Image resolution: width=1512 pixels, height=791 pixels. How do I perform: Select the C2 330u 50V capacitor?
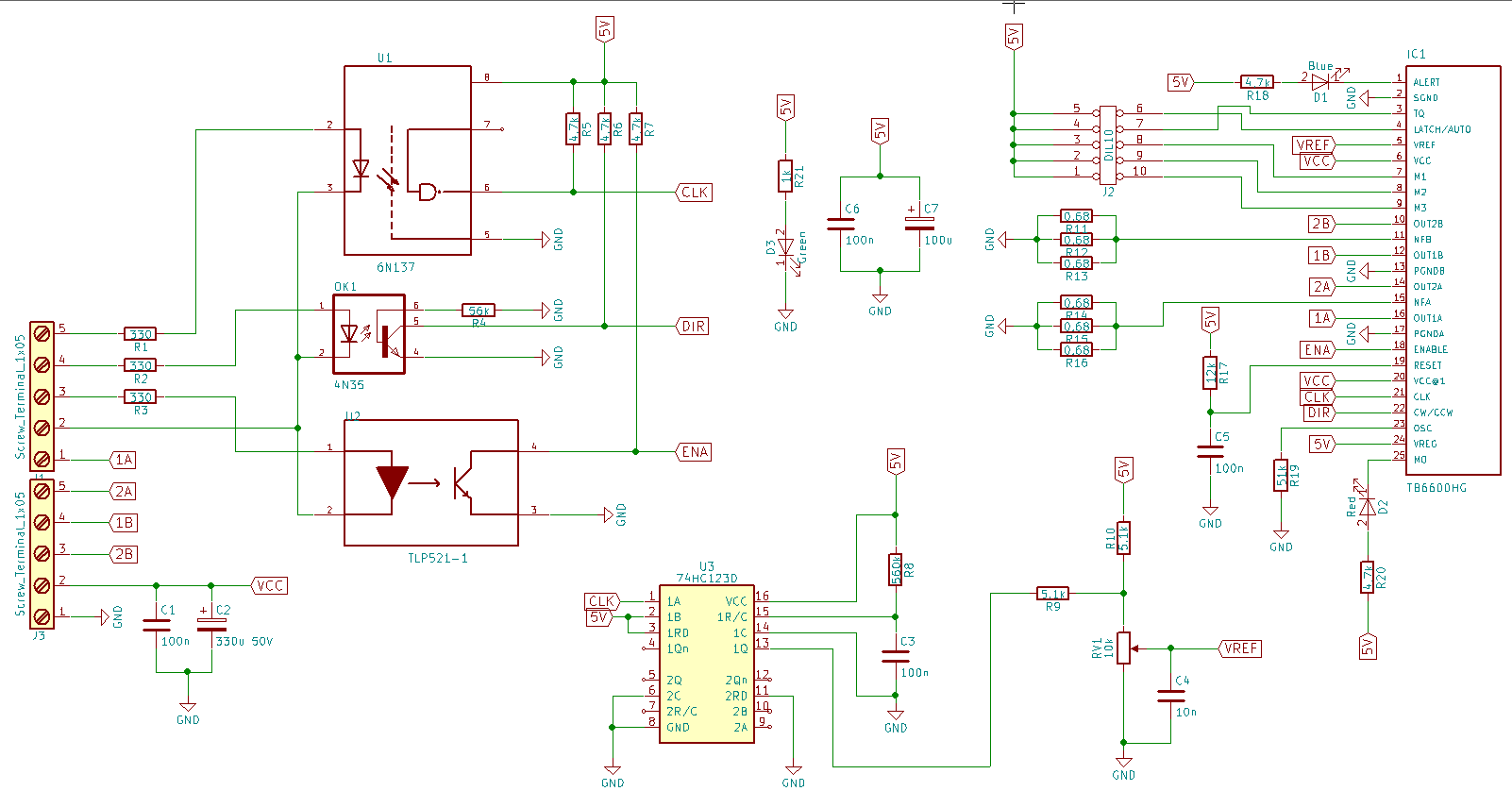[211, 625]
